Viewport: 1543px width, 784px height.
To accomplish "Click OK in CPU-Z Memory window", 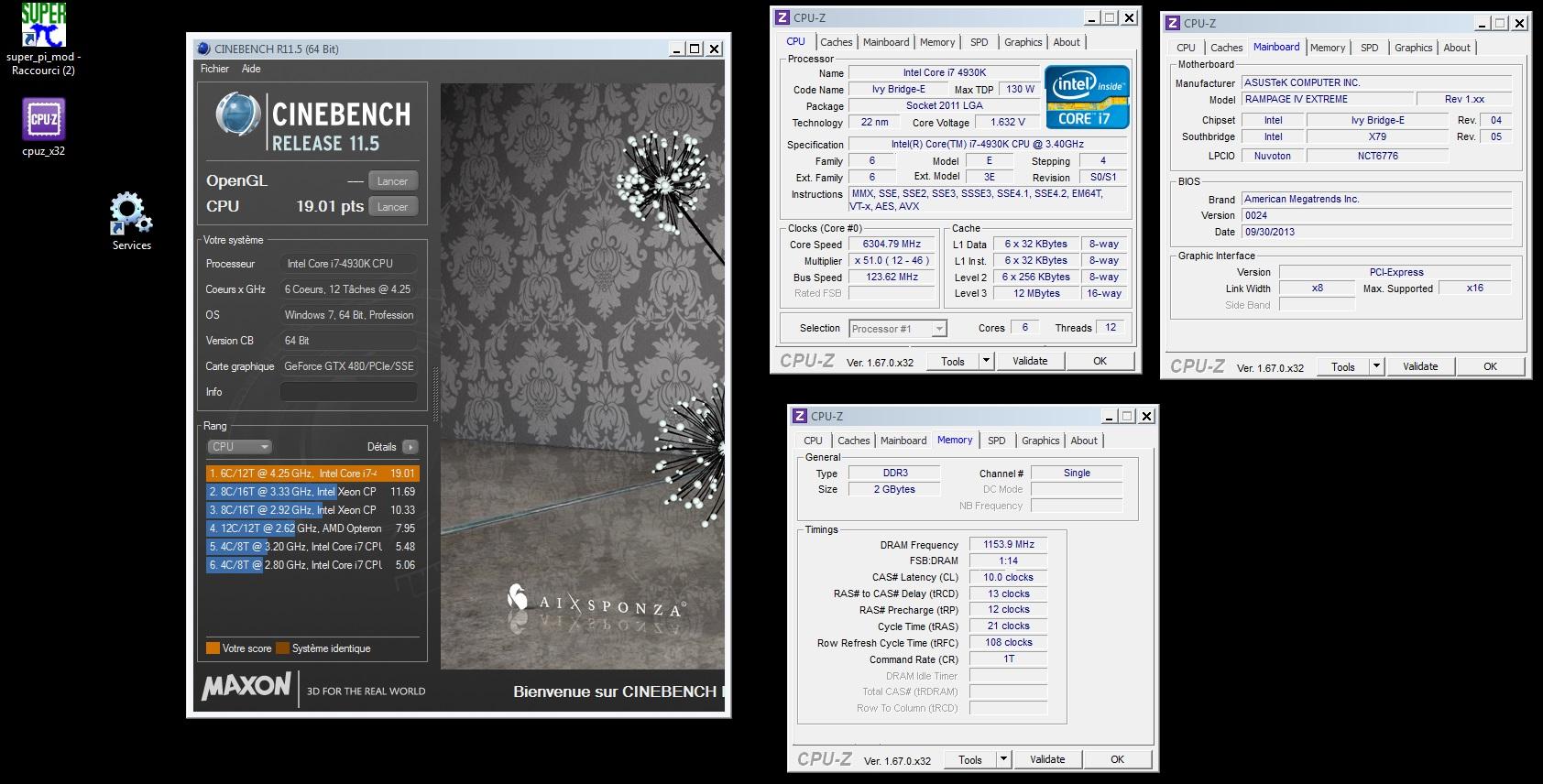I will point(1118,759).
